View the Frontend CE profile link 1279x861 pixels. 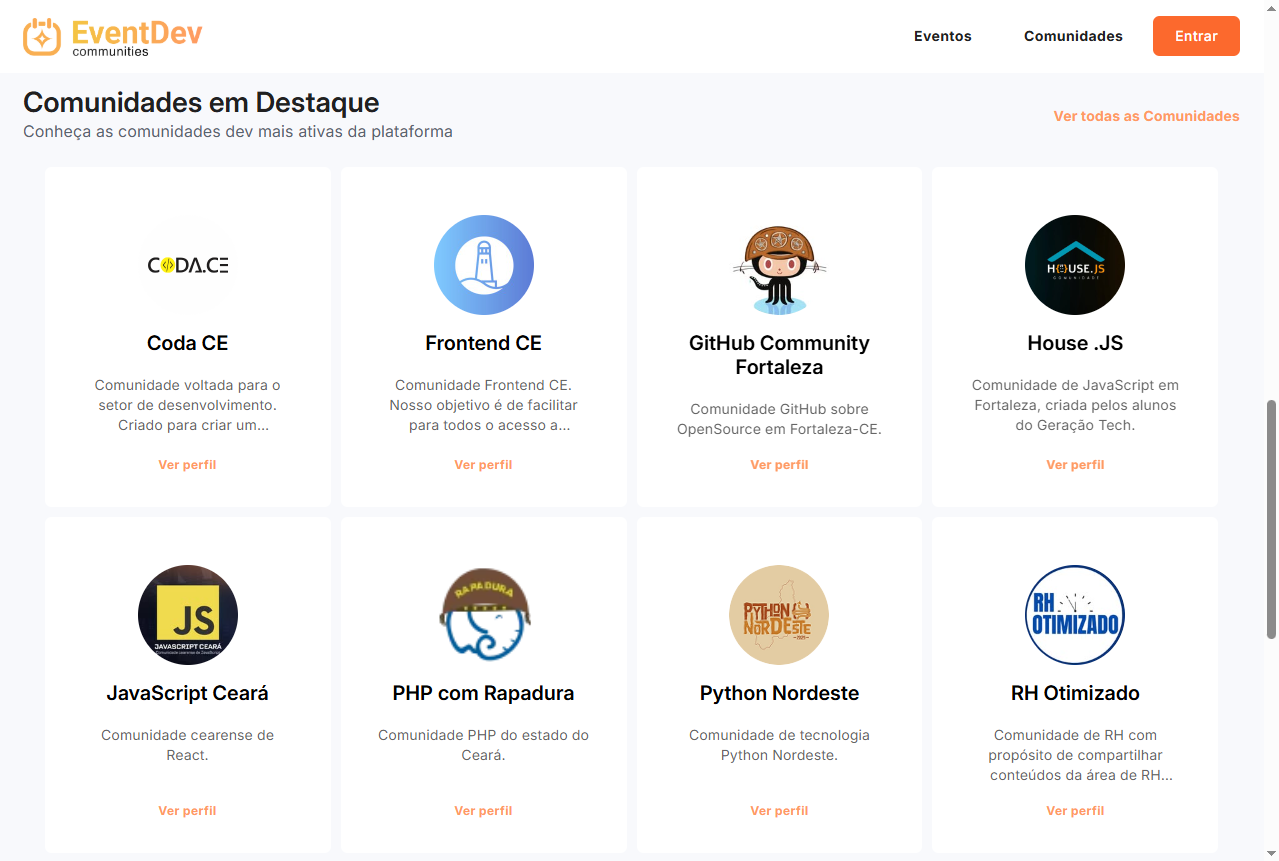[x=483, y=465]
